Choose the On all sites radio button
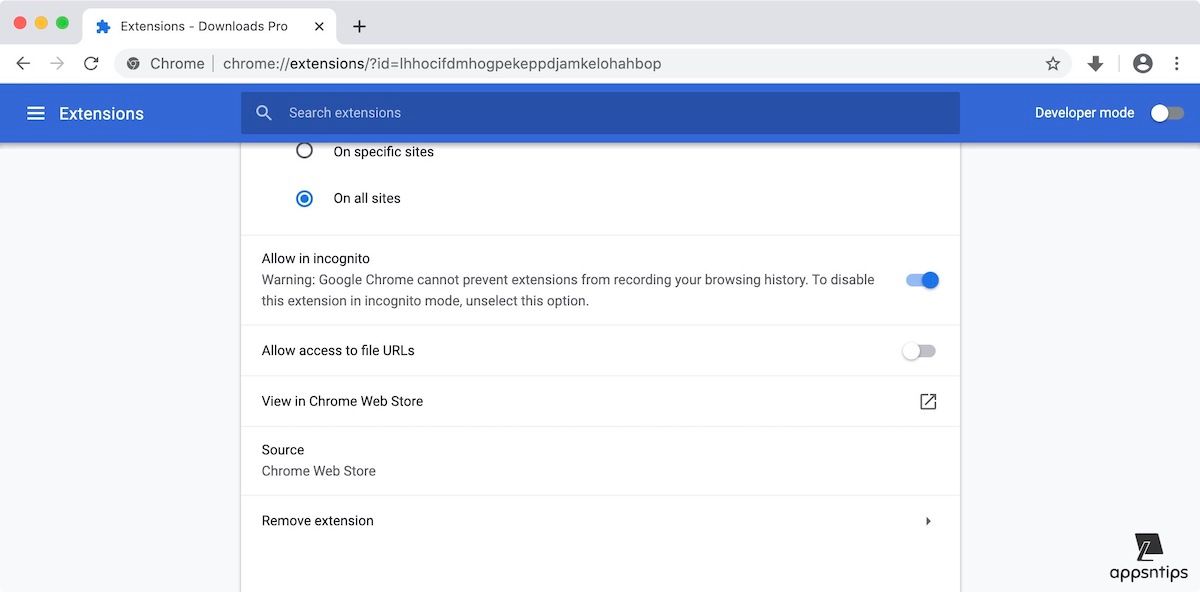This screenshot has height=592, width=1200. click(x=305, y=198)
